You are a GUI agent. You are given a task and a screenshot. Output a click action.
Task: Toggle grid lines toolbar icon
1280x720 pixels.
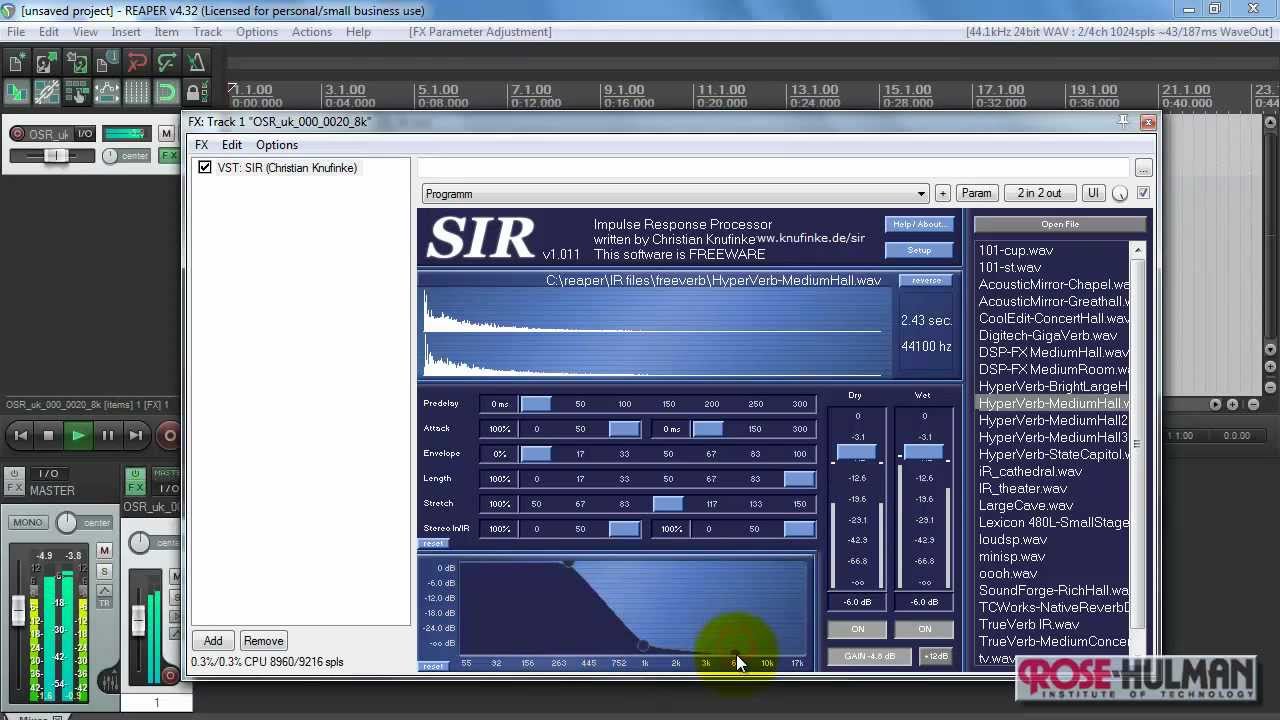click(136, 92)
